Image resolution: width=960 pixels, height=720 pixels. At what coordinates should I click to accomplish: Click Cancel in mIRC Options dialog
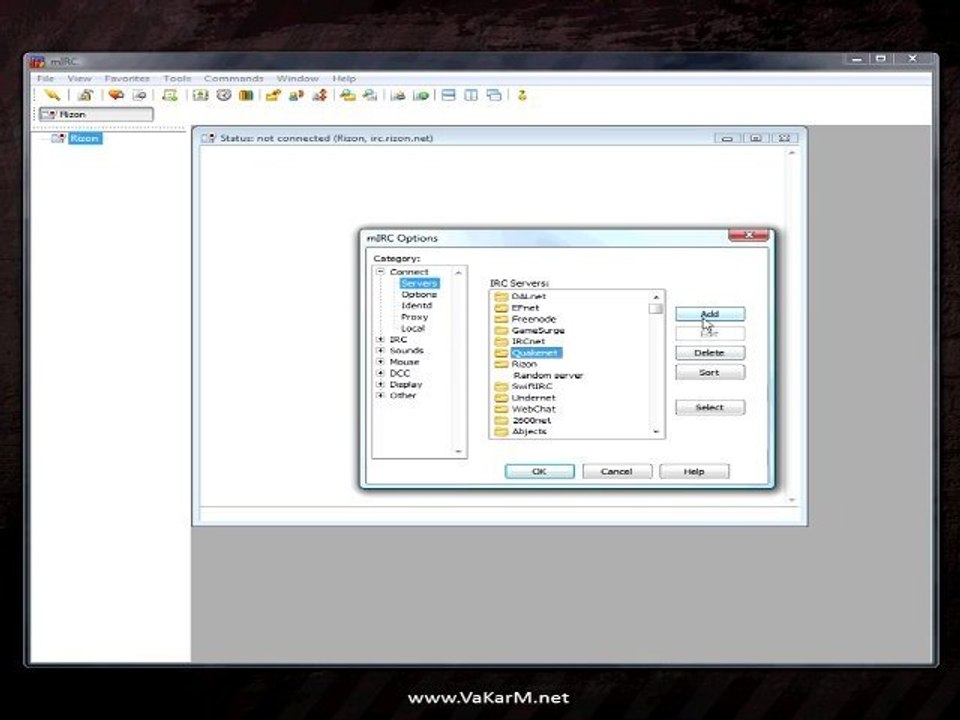(x=617, y=471)
